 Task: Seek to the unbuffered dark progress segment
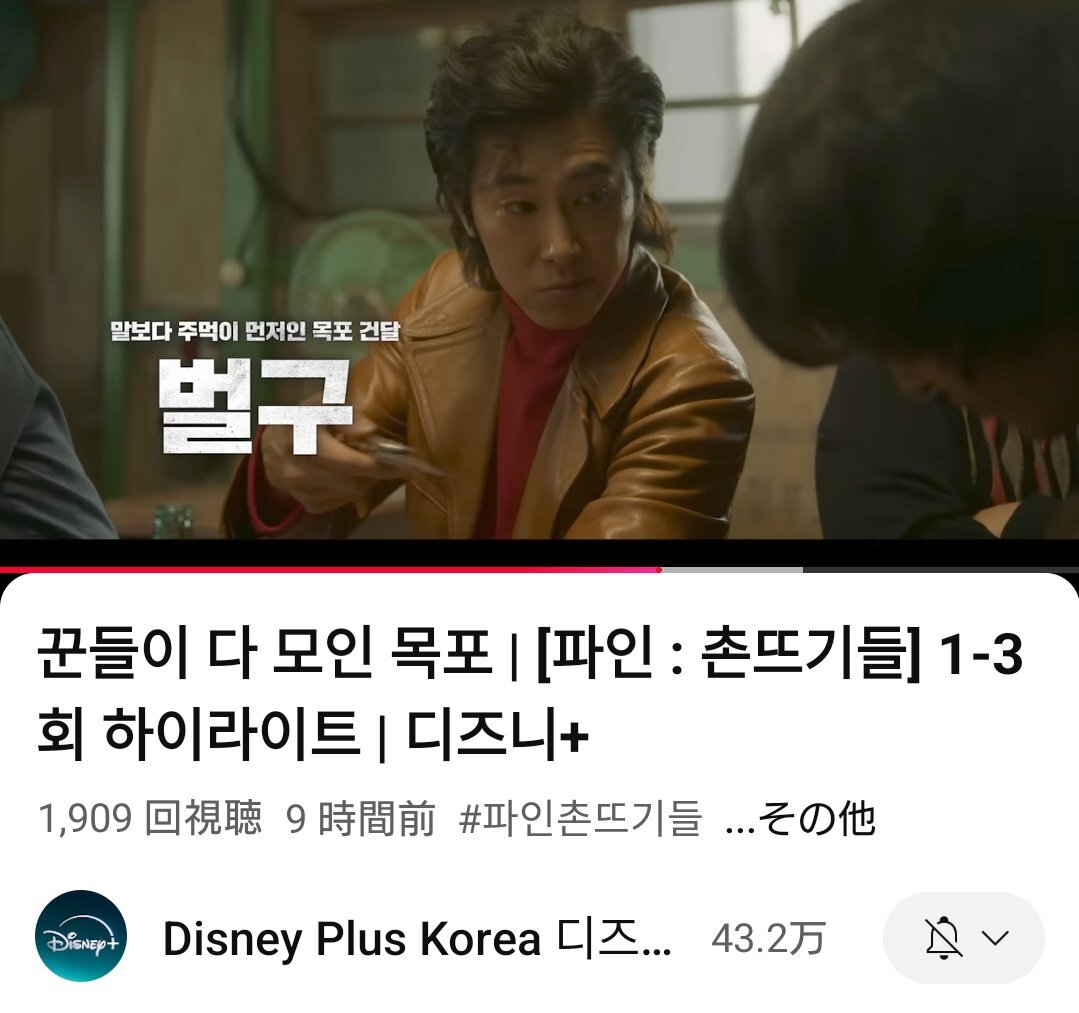click(941, 569)
